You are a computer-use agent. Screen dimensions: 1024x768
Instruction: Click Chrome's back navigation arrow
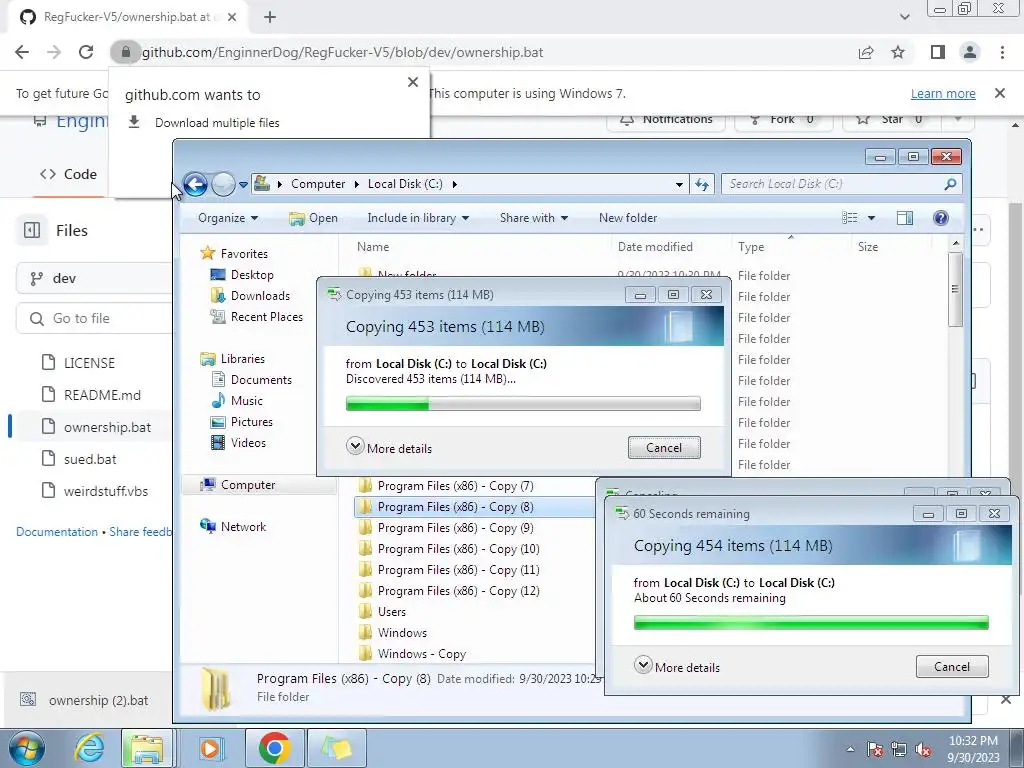click(x=22, y=52)
